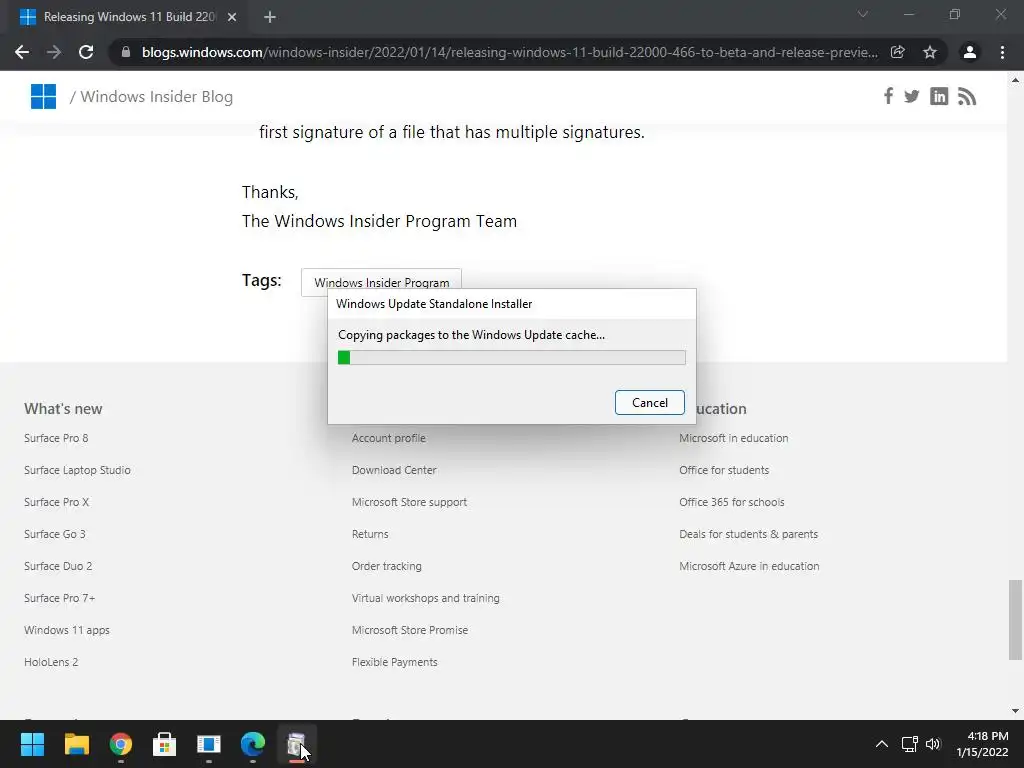Open the Microsoft in education link
Screen dimensions: 1024x768
click(733, 438)
